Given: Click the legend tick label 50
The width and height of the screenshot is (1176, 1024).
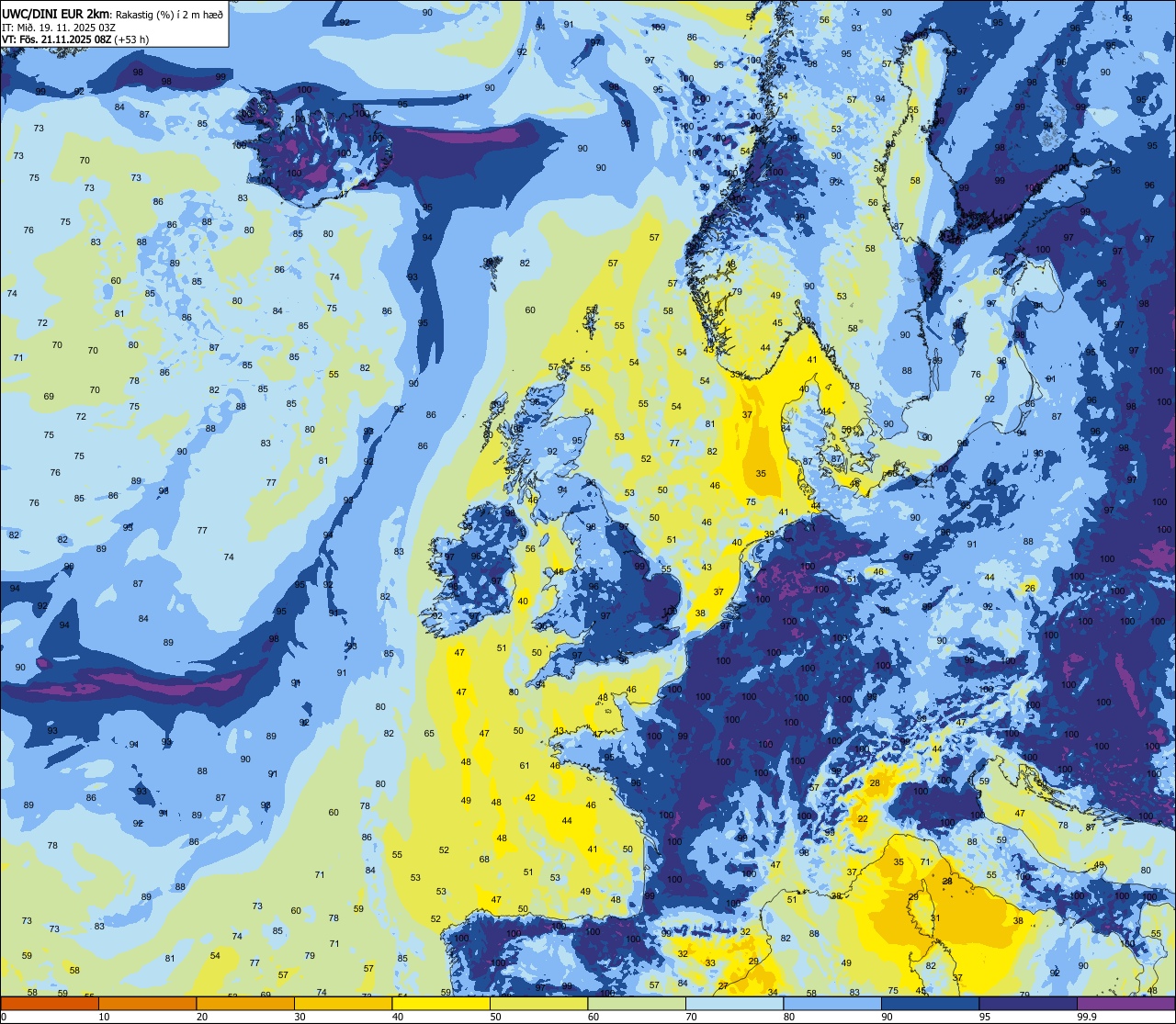Looking at the screenshot, I should 495,1017.
